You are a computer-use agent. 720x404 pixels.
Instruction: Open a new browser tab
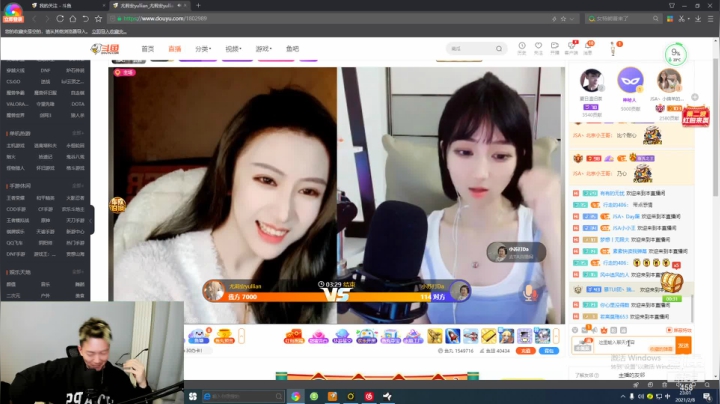tap(198, 6)
